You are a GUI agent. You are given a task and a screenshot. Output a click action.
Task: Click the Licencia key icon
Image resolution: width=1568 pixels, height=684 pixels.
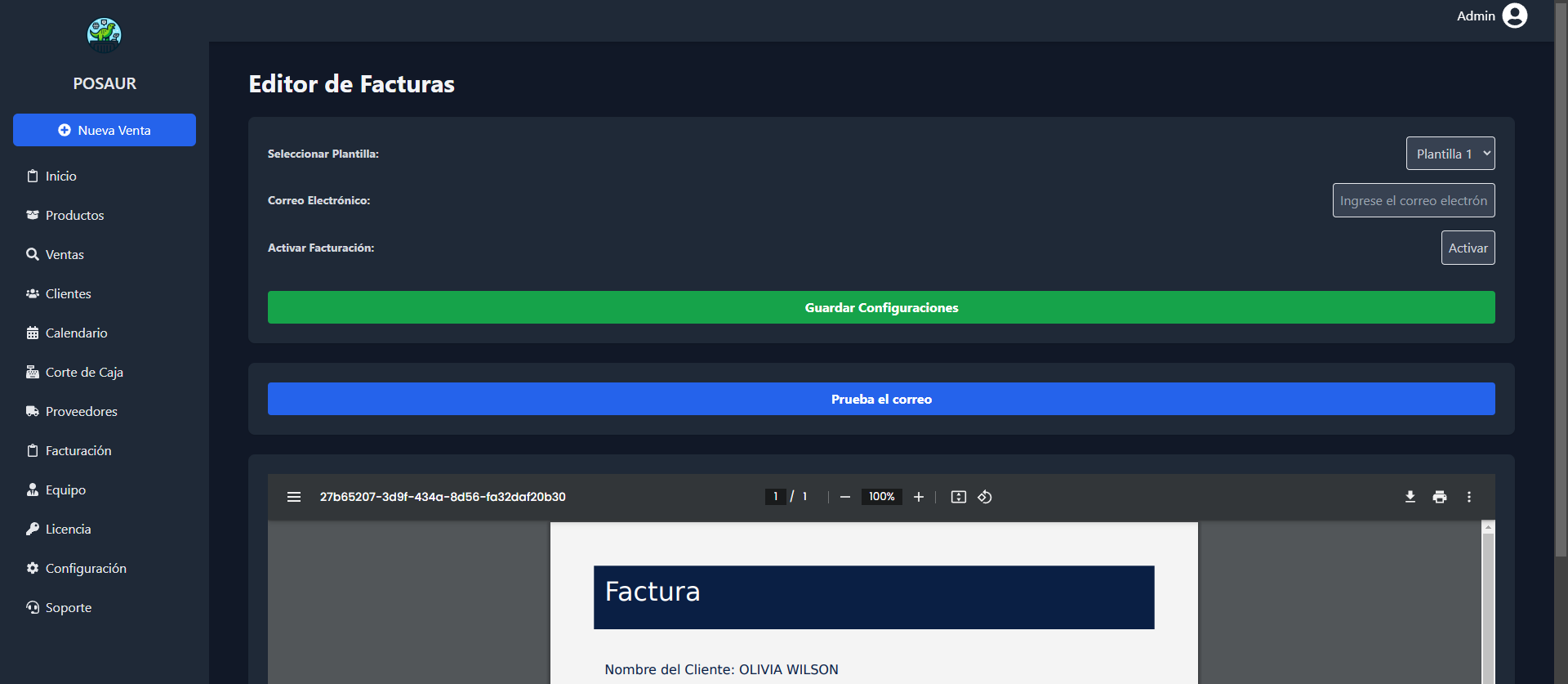[33, 529]
